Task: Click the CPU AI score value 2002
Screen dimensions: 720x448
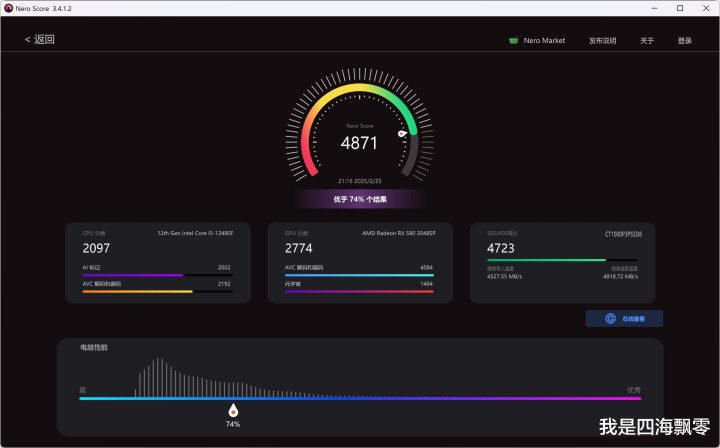Action: tap(224, 267)
